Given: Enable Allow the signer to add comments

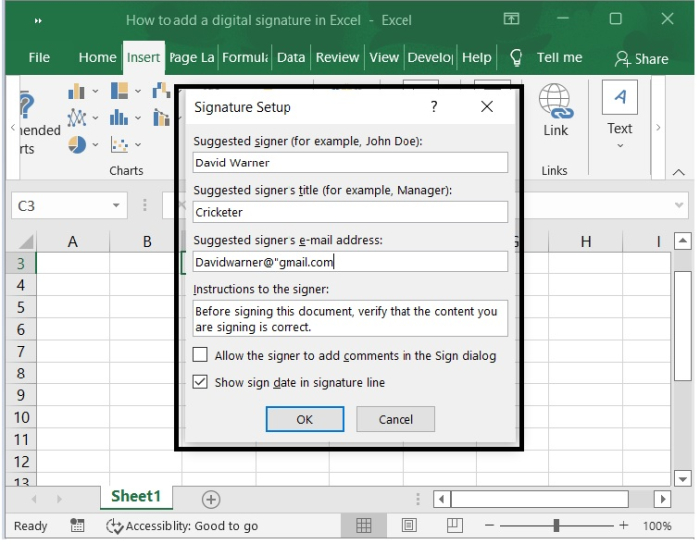Looking at the screenshot, I should click(x=200, y=355).
